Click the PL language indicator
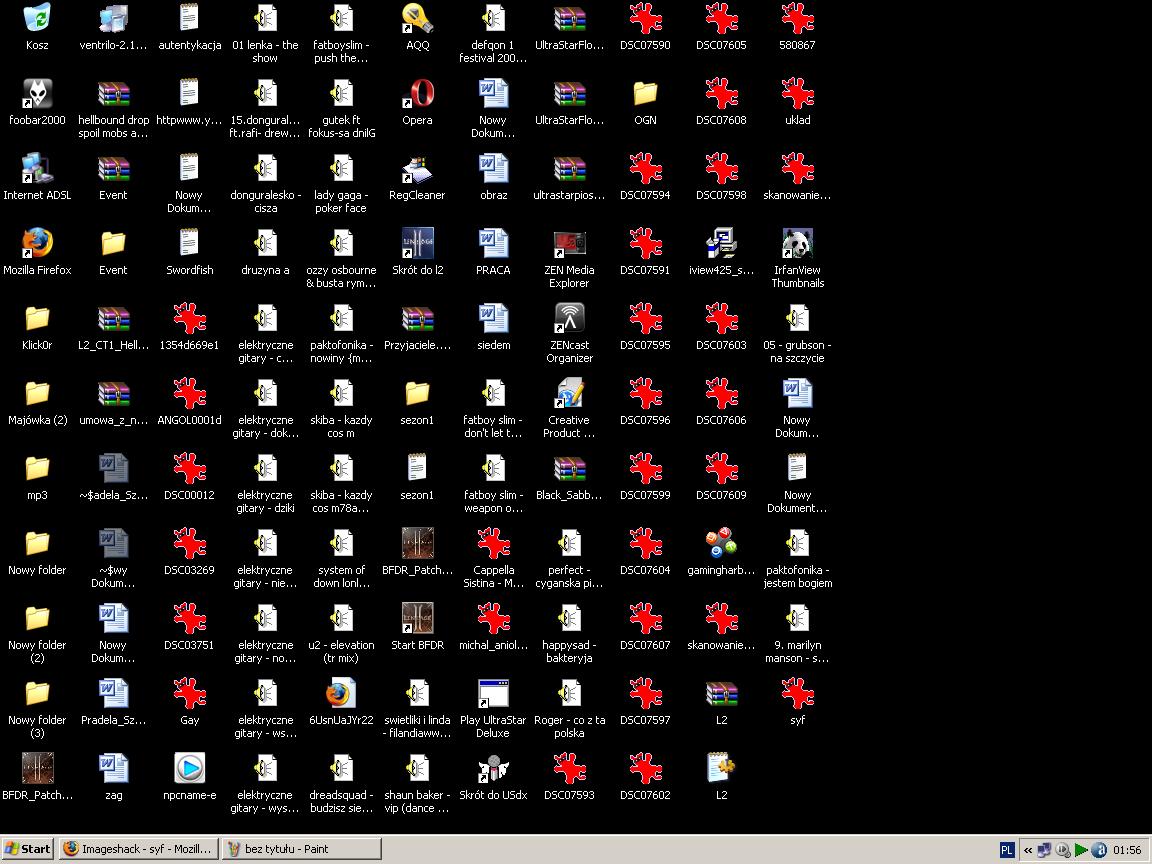 (x=1007, y=850)
